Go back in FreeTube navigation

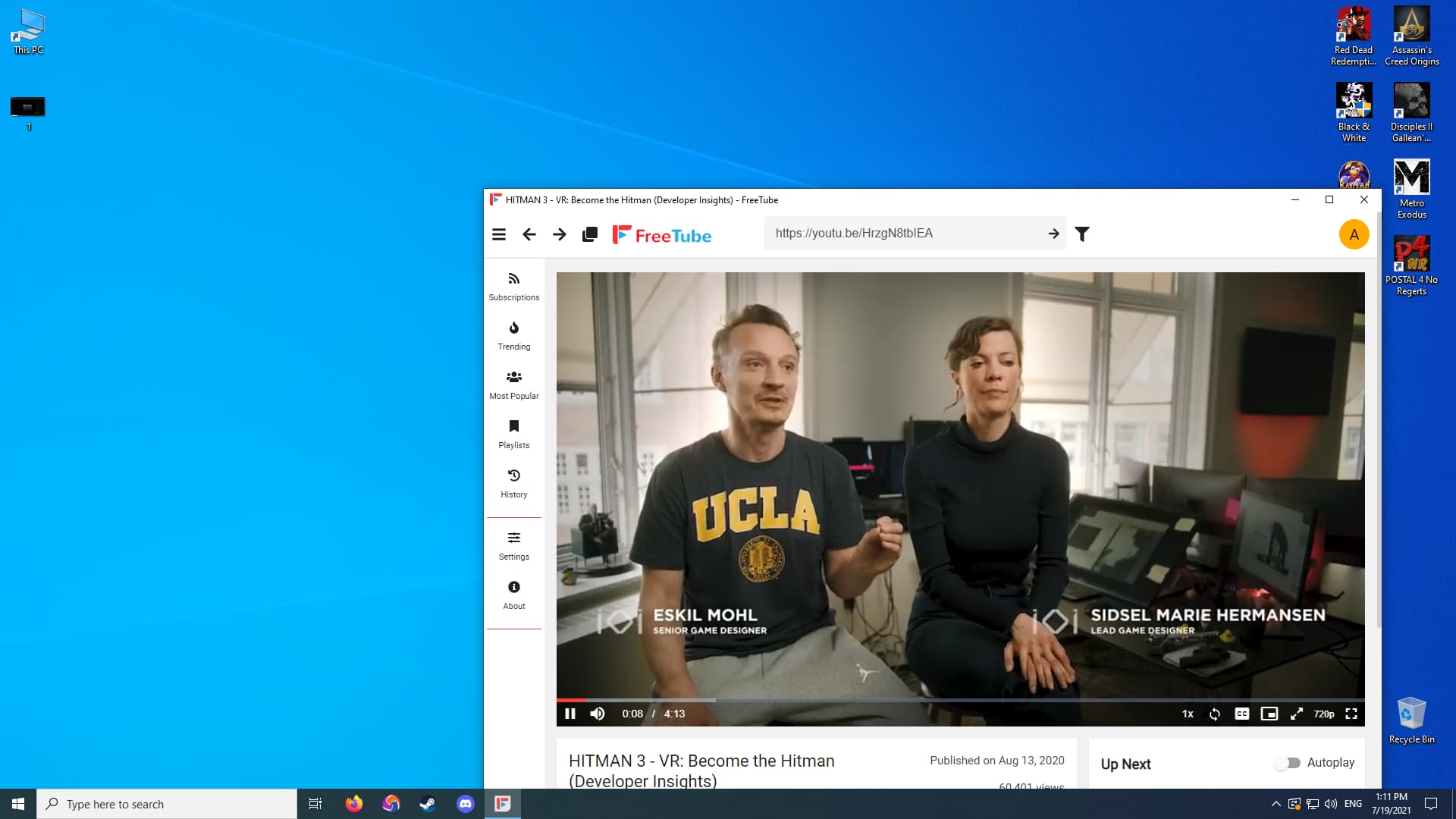(529, 234)
